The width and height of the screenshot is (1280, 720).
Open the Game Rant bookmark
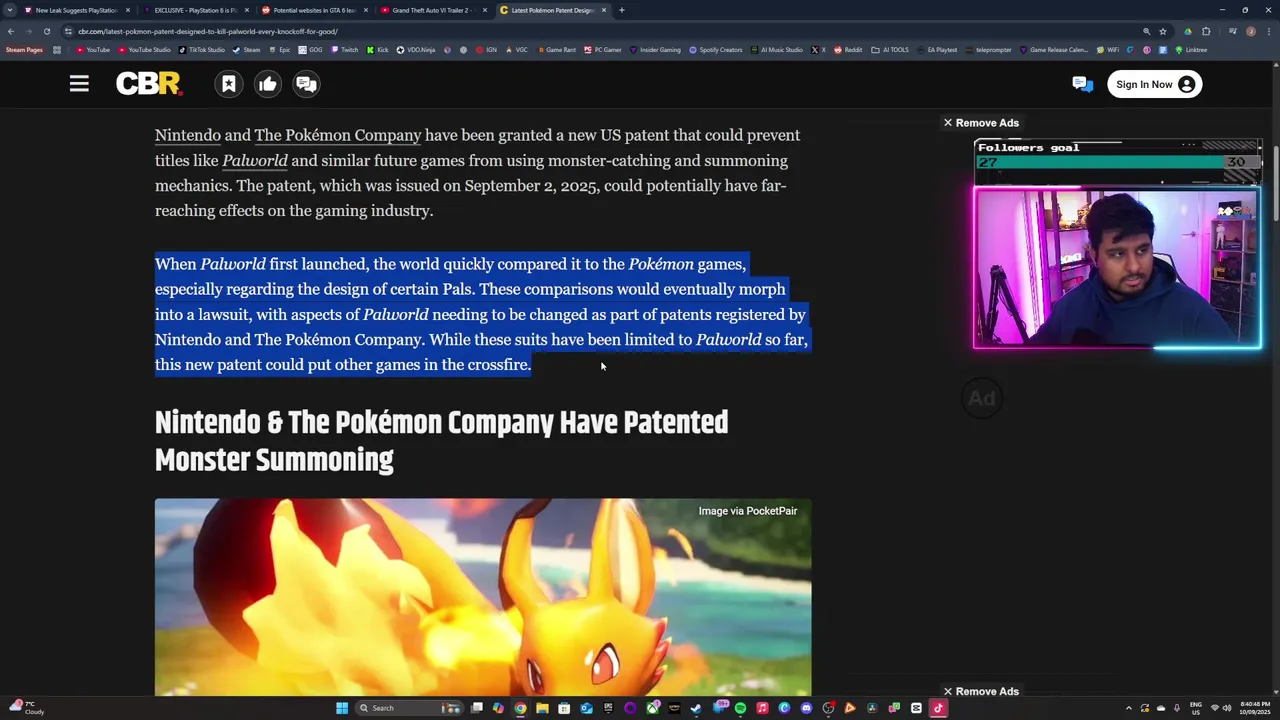pyautogui.click(x=556, y=50)
